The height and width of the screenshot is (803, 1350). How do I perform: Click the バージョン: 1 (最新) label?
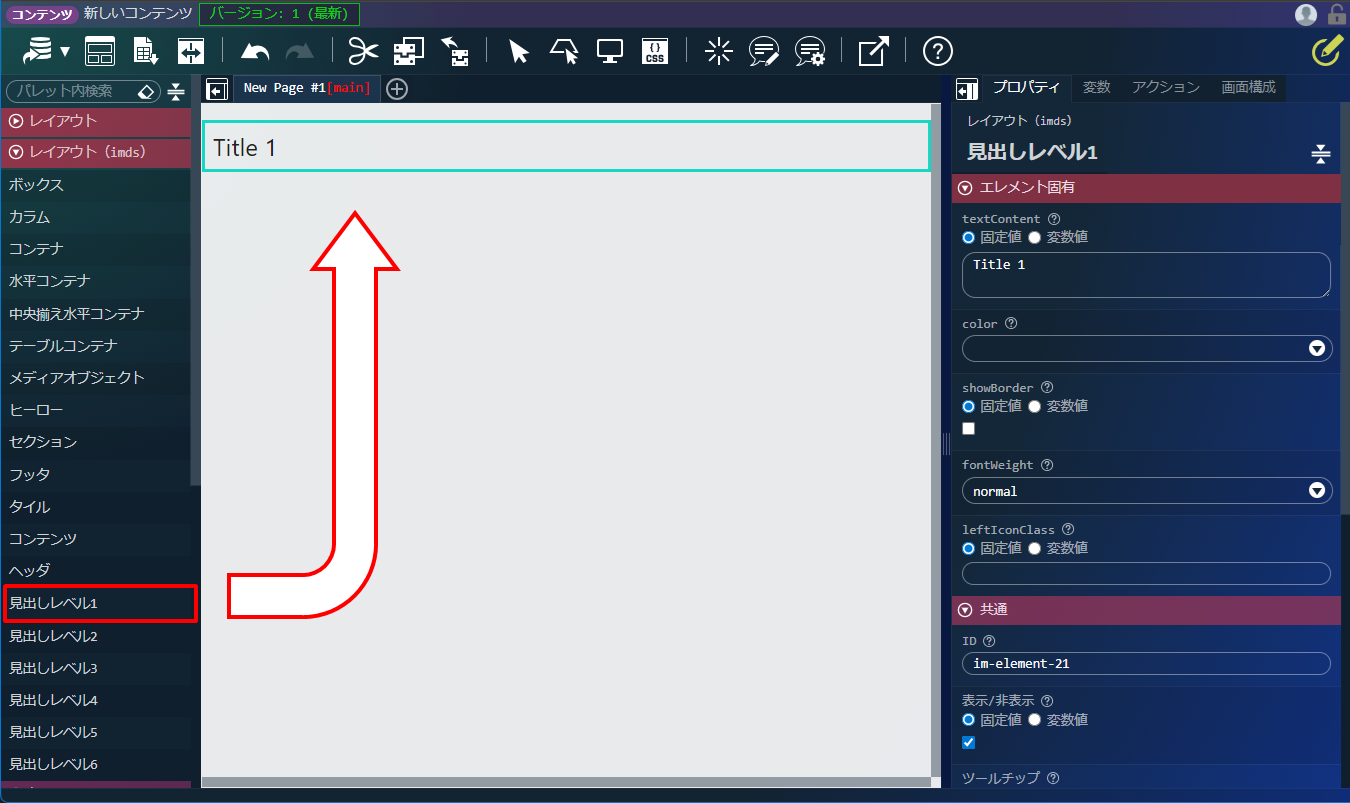280,14
